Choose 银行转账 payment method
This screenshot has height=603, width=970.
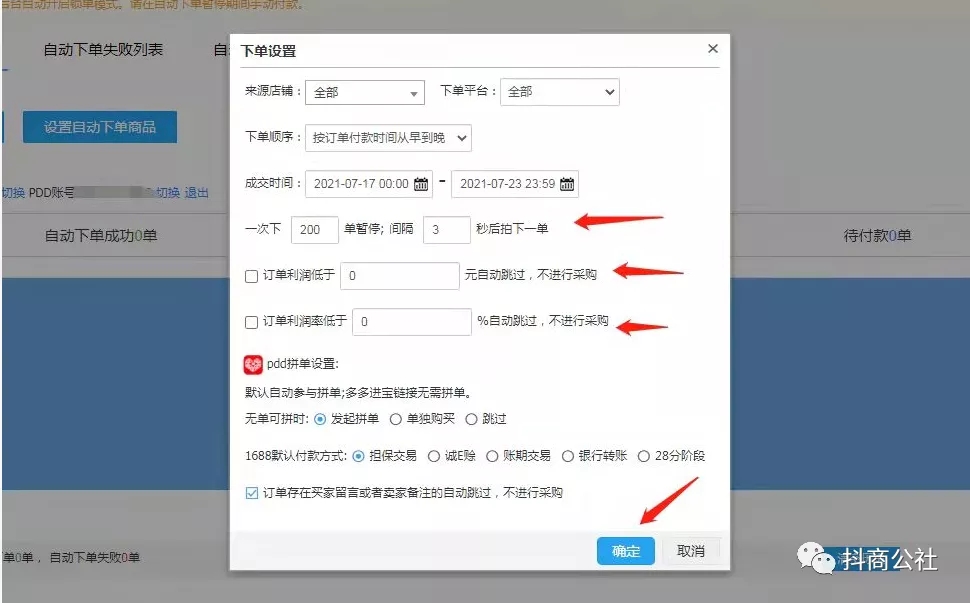567,456
